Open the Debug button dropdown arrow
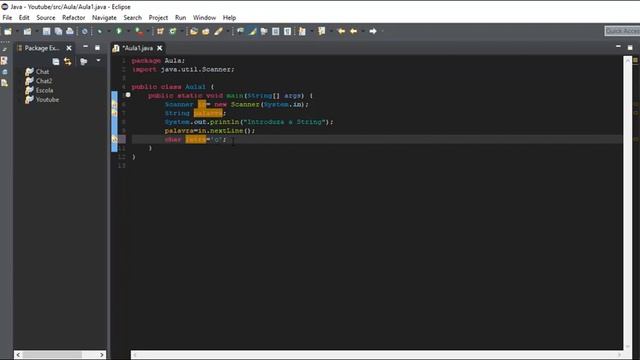Viewport: 640px width, 360px height. coord(109,31)
